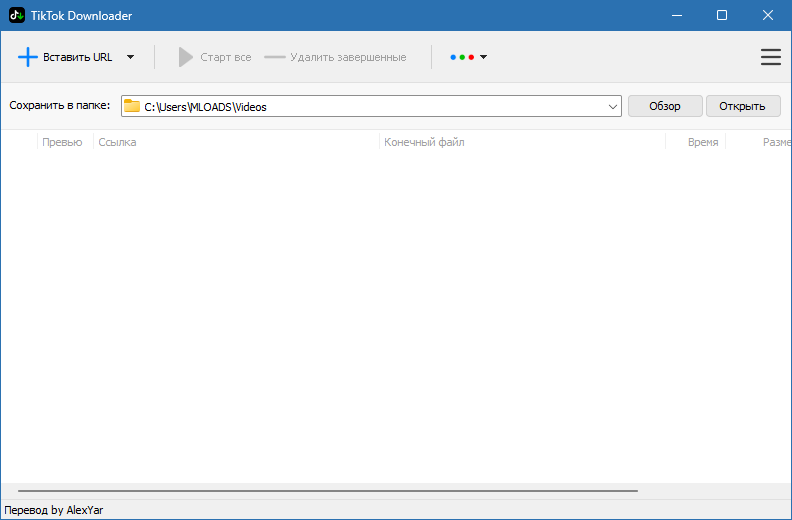Viewport: 792px width, 520px height.
Task: Minimize the TikTok Downloader window
Action: pos(677,15)
